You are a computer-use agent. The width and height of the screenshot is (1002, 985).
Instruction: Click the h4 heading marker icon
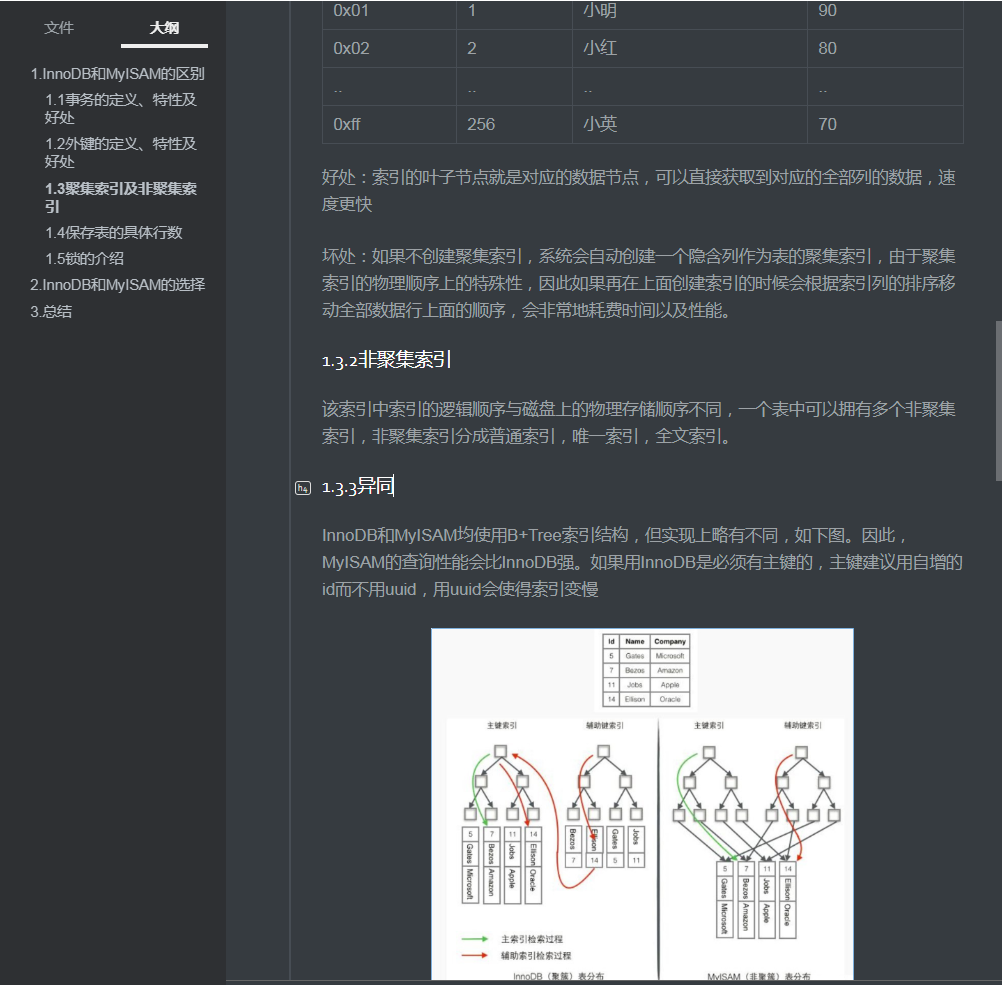[x=303, y=488]
